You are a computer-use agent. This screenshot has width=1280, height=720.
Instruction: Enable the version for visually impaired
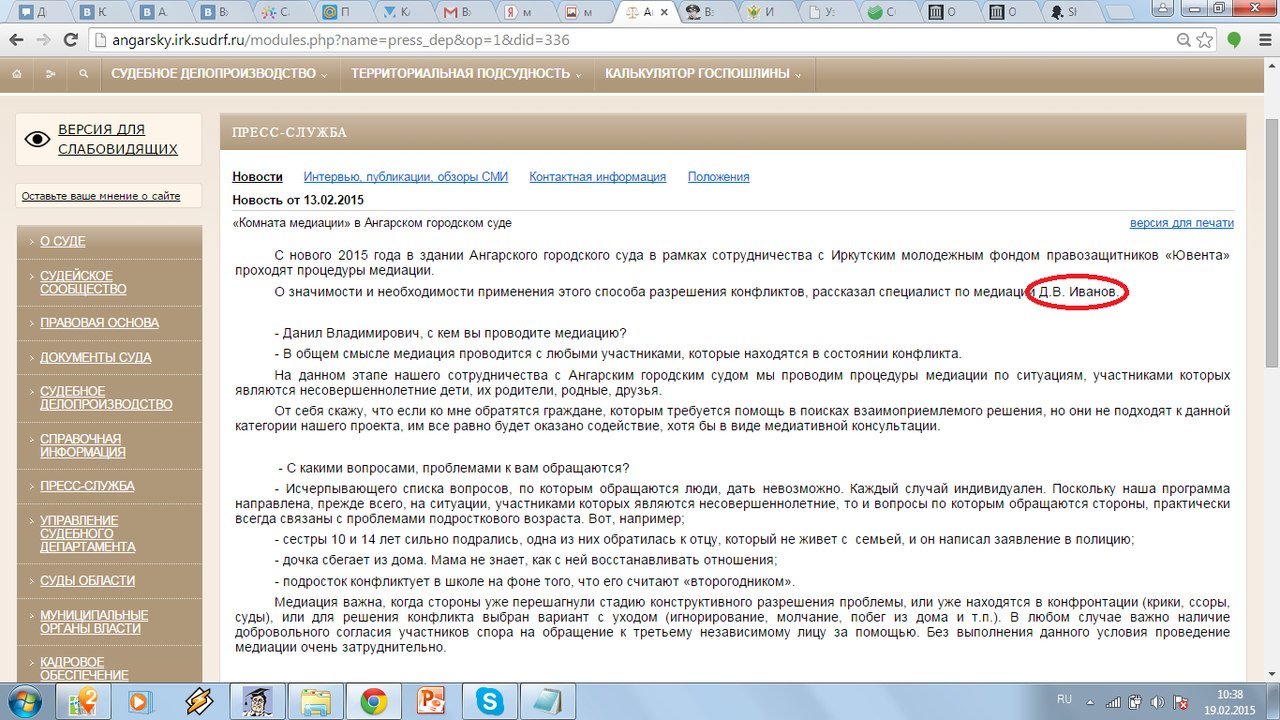click(117, 139)
